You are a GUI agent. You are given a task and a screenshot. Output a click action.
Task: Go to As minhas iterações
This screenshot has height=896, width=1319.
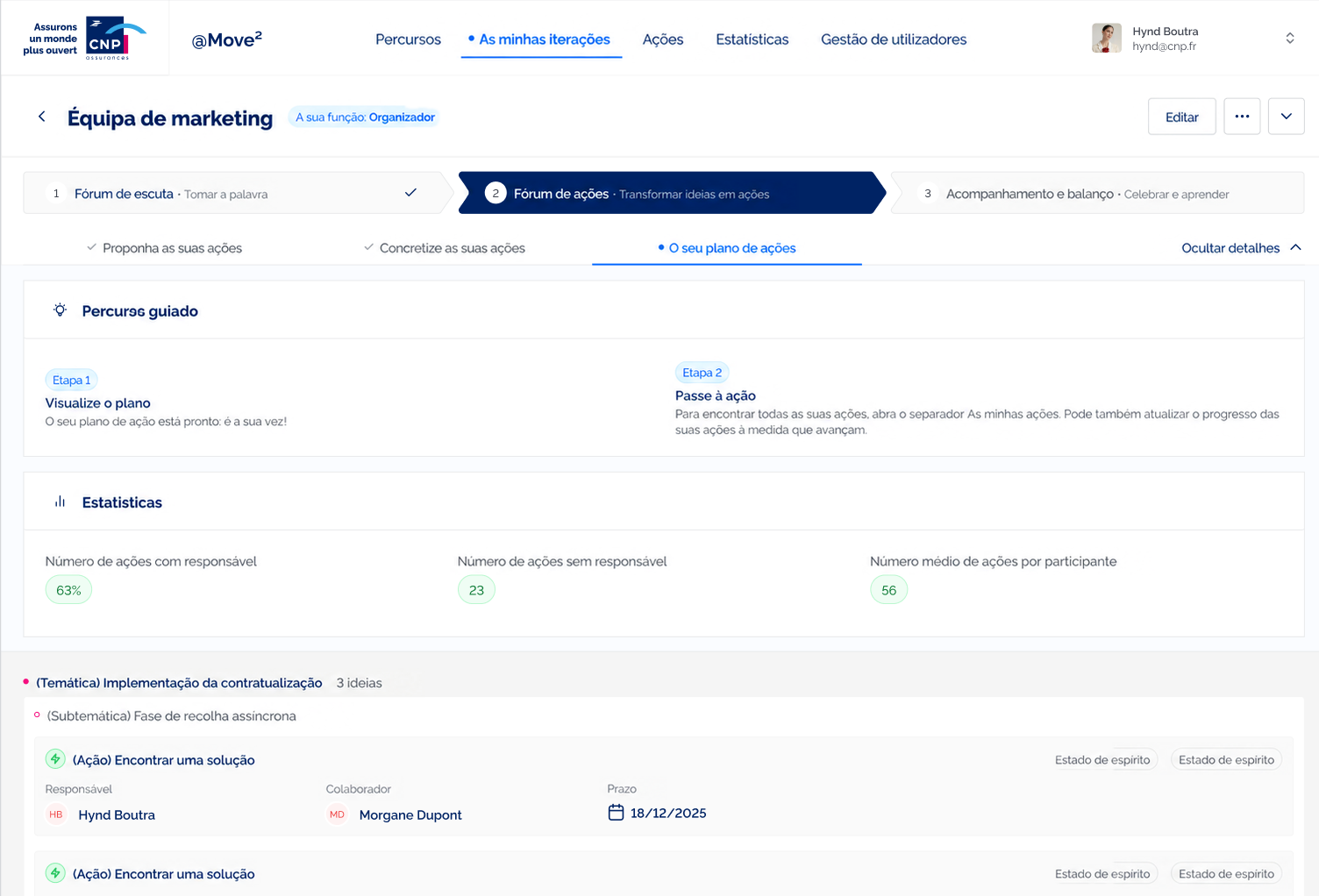pos(541,39)
